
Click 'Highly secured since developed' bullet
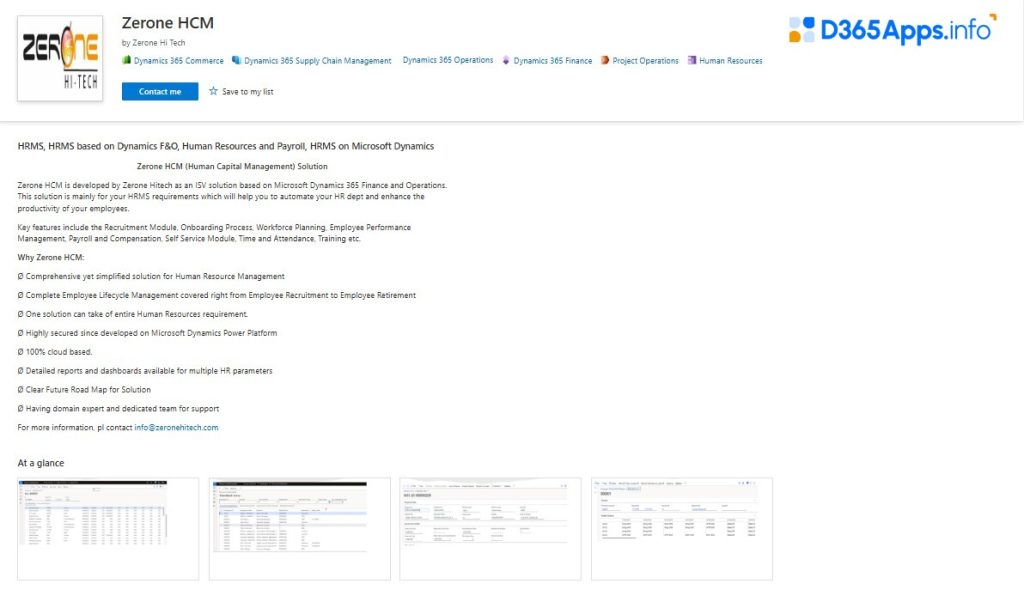[x=147, y=333]
